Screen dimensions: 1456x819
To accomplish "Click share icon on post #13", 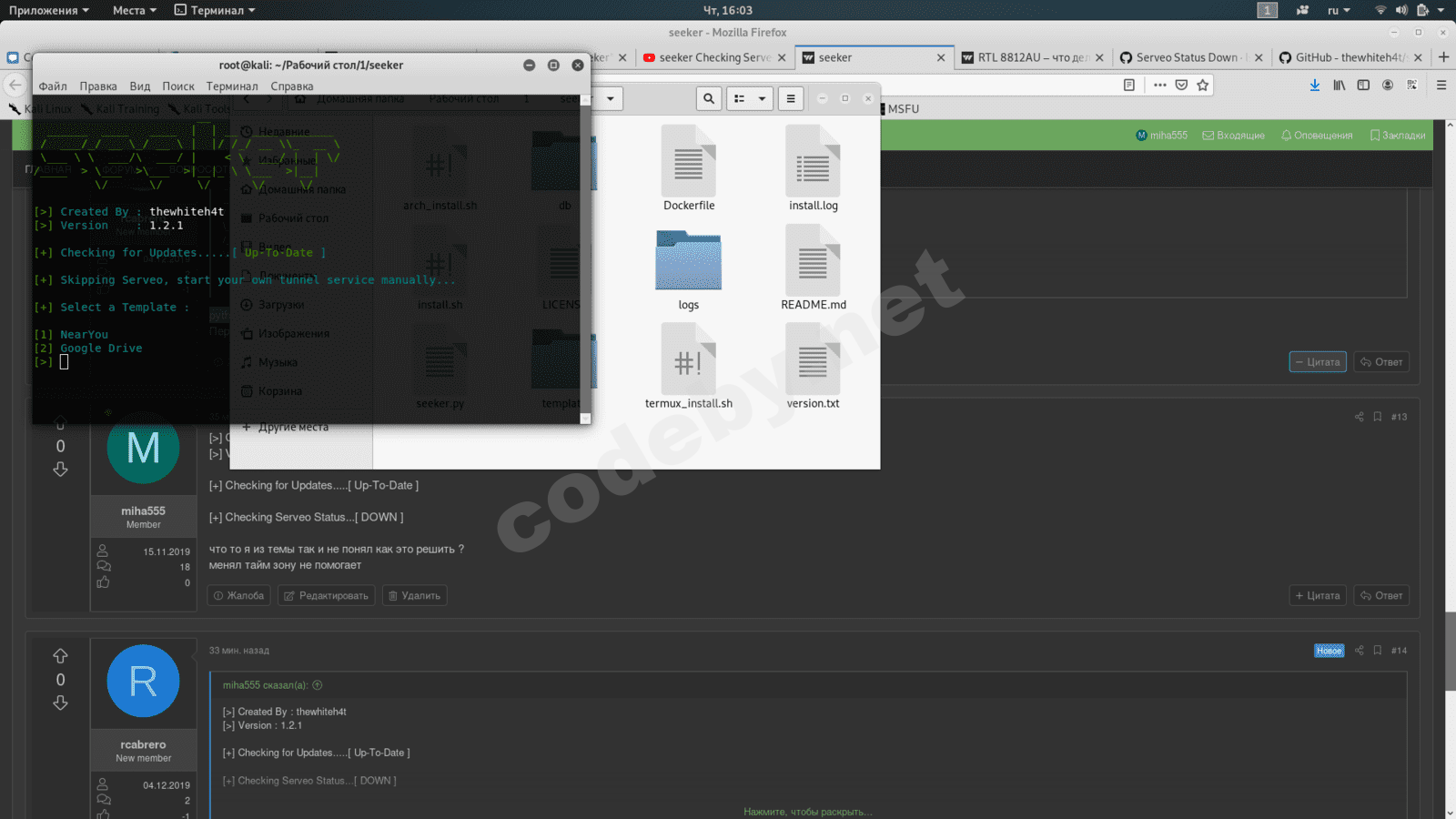I will 1360,417.
